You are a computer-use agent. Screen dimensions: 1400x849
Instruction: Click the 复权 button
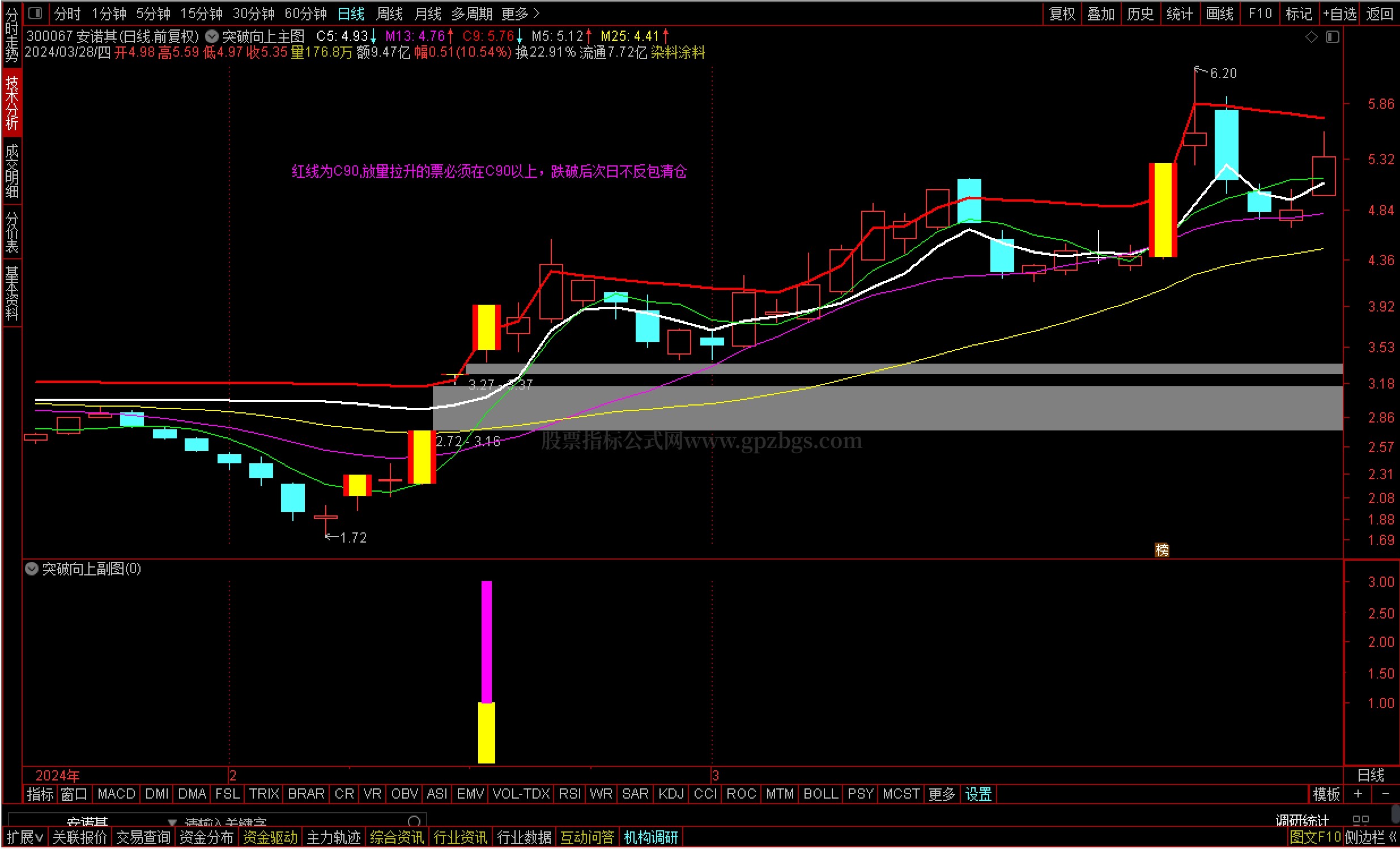(1062, 14)
